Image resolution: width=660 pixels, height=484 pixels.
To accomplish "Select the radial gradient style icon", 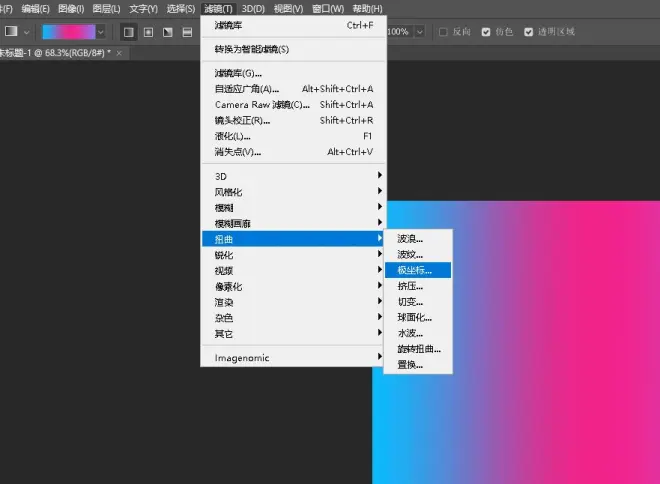I will coord(148,32).
